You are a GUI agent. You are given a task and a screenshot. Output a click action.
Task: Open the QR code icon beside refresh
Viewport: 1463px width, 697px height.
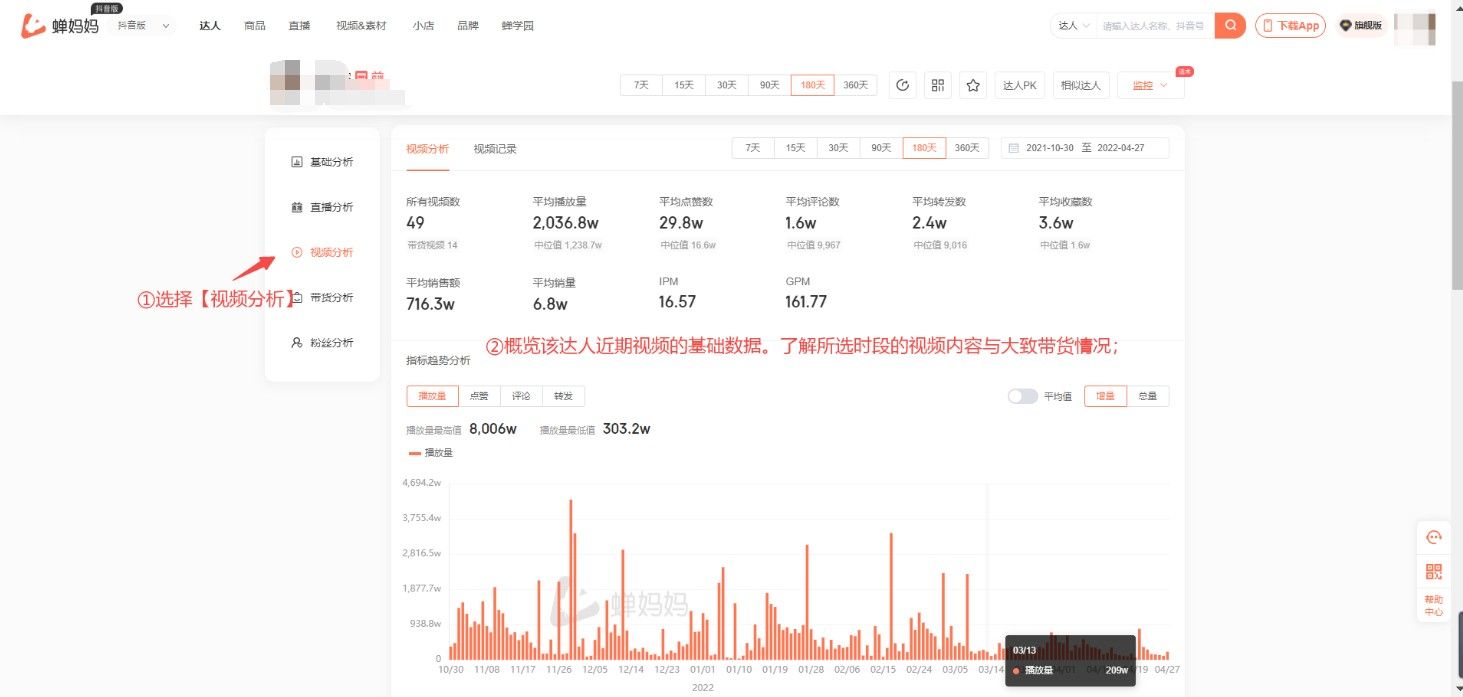coord(937,85)
